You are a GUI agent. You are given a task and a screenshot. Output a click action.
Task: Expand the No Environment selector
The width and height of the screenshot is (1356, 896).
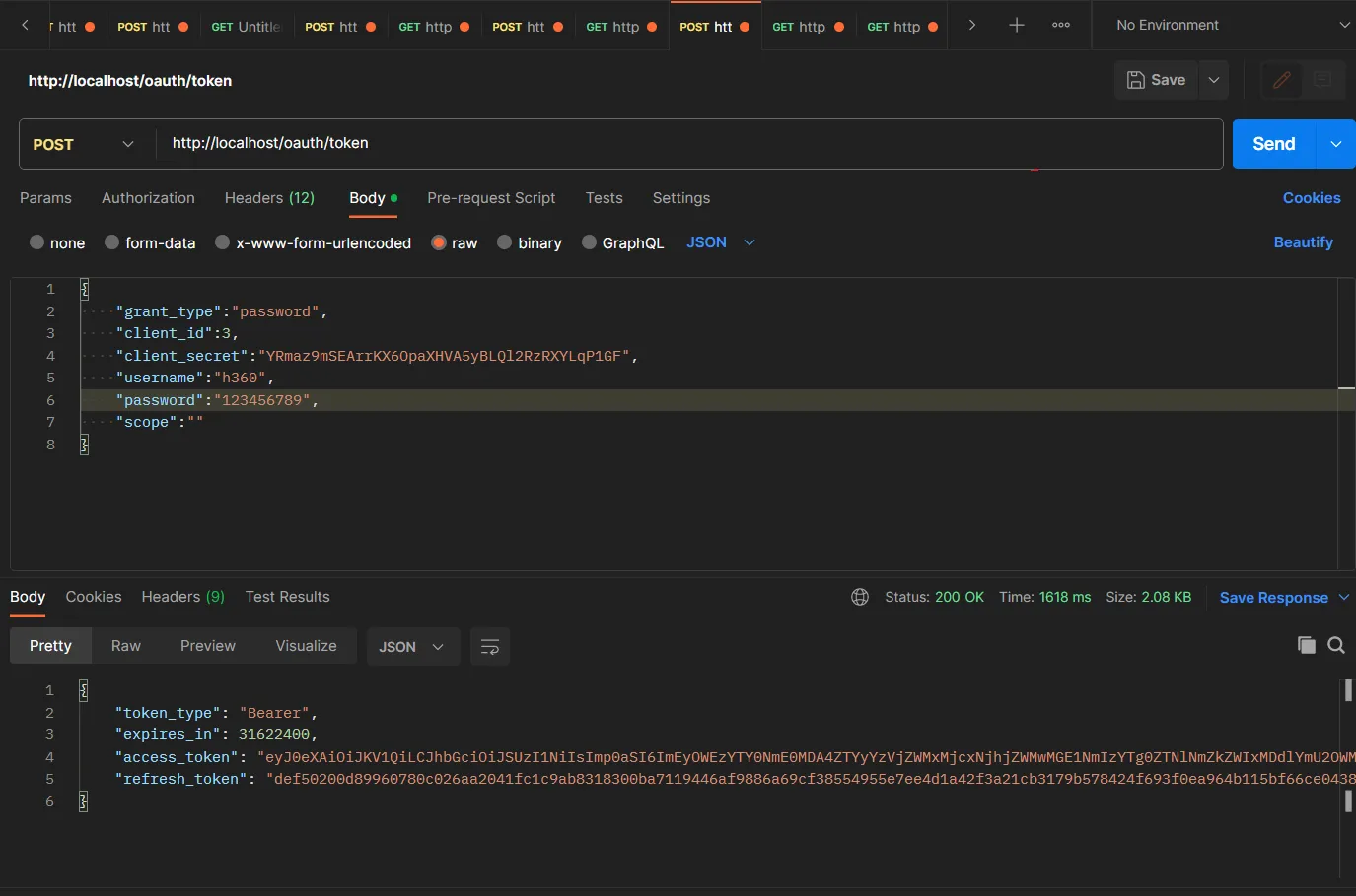coord(1231,26)
